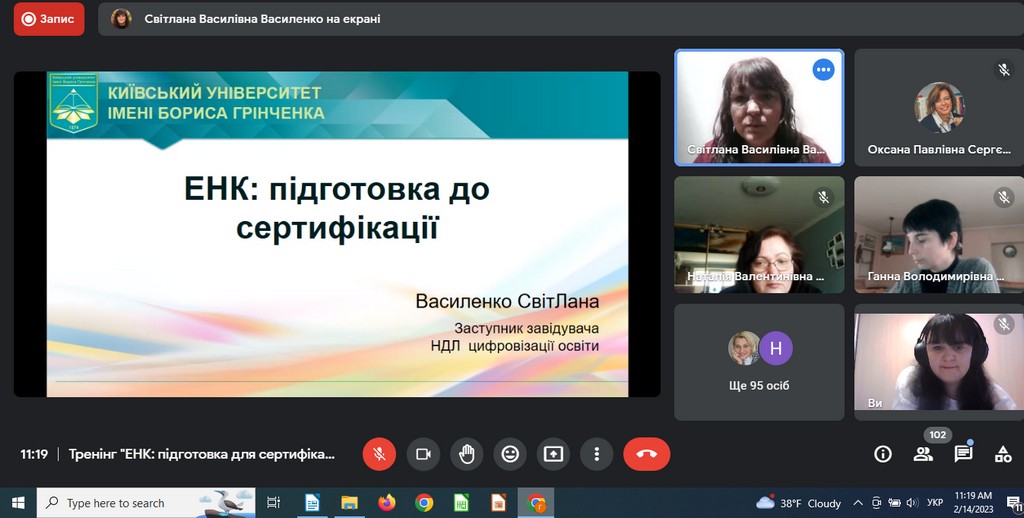Image resolution: width=1024 pixels, height=518 pixels.
Task: Click the Ще 95 осіб tile
Action: click(759, 362)
